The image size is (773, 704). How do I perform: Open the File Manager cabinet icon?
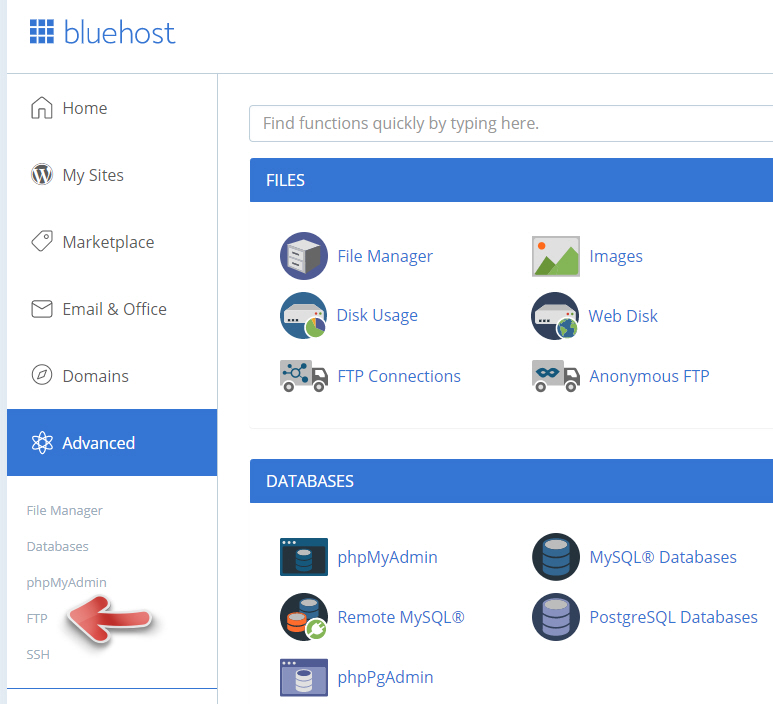coord(304,256)
